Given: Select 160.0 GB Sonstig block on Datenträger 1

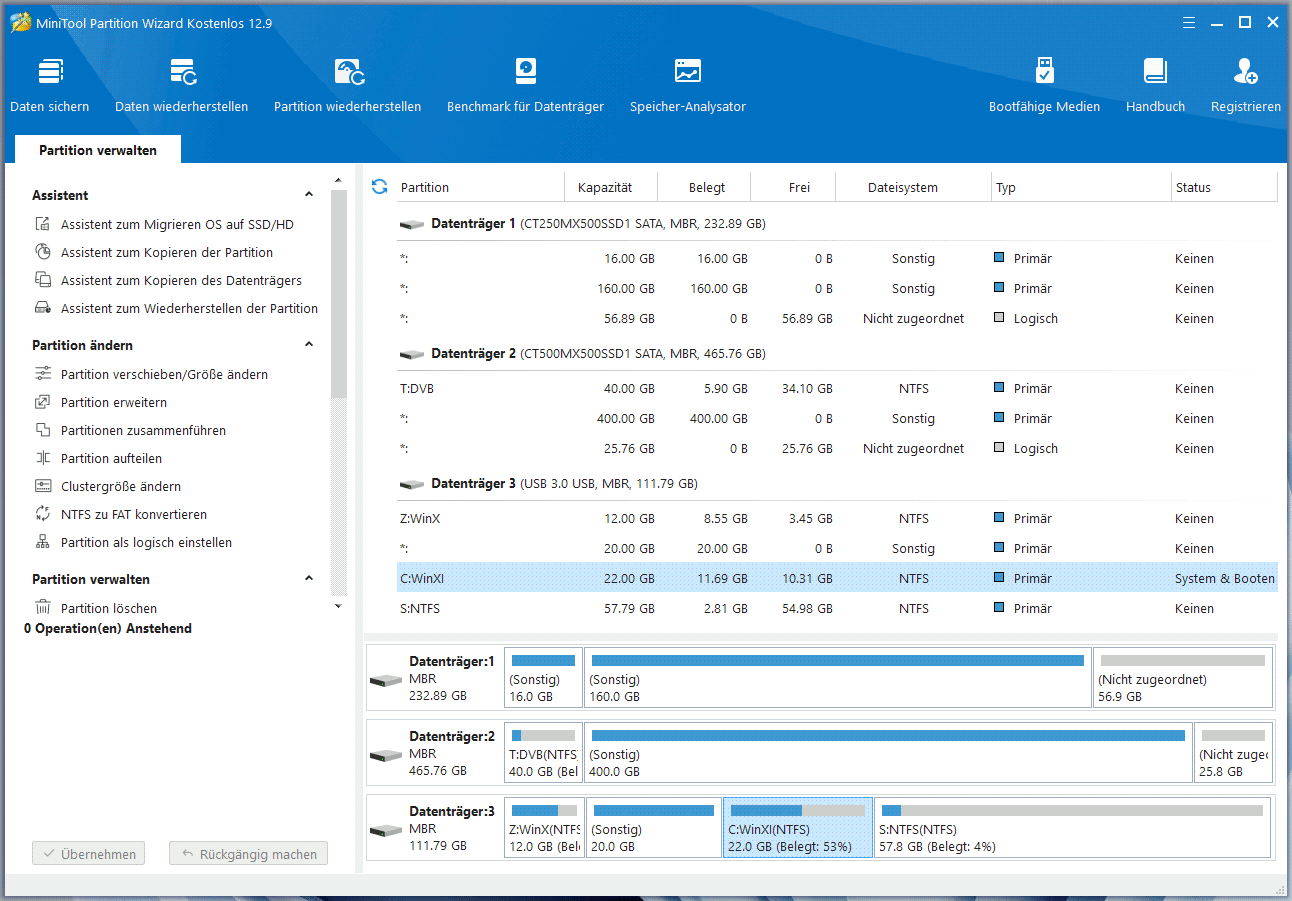Looking at the screenshot, I should point(838,678).
